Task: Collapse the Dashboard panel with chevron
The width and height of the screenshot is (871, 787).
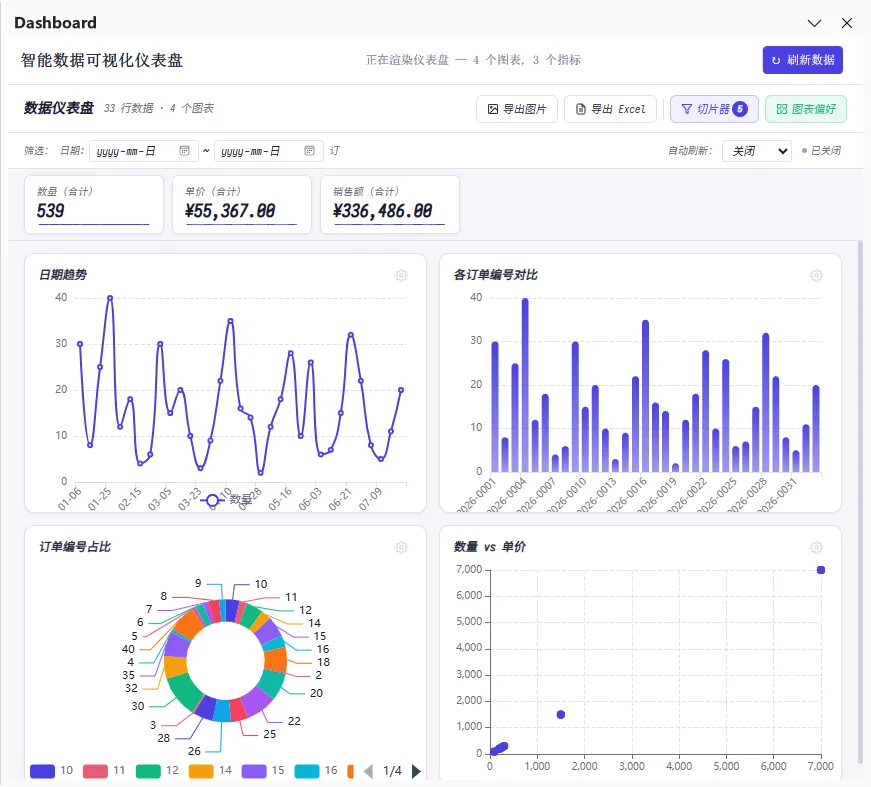Action: click(x=814, y=23)
